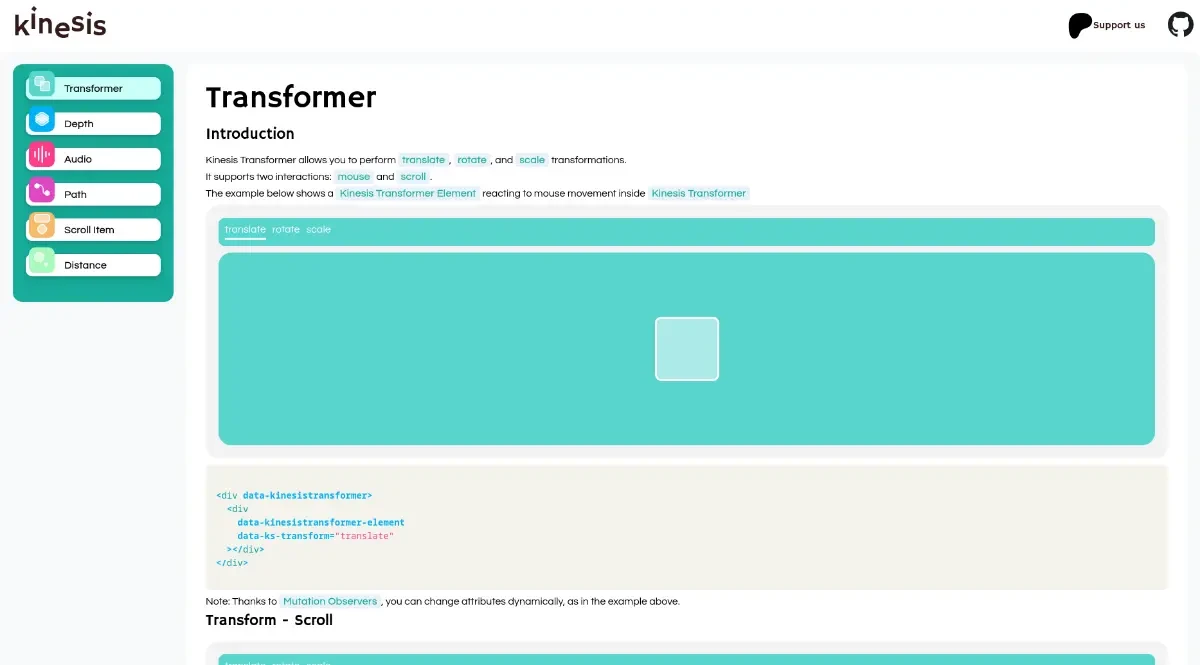This screenshot has width=1200, height=665.
Task: Click the green Distance icon
Action: pyautogui.click(x=41, y=262)
